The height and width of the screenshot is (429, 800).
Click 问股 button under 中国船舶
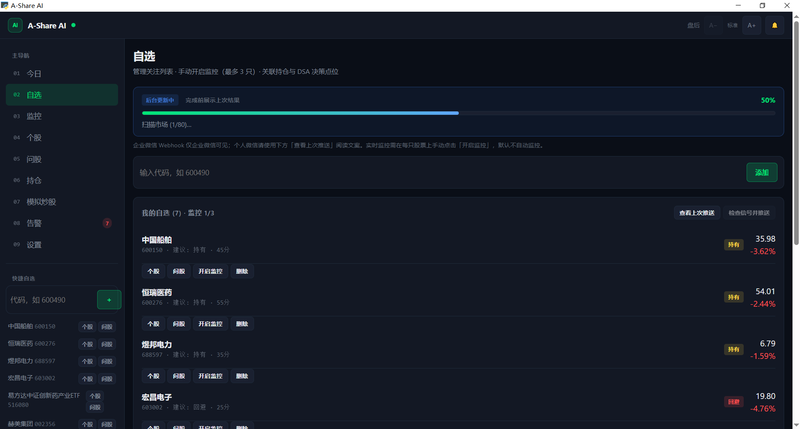pyautogui.click(x=179, y=271)
